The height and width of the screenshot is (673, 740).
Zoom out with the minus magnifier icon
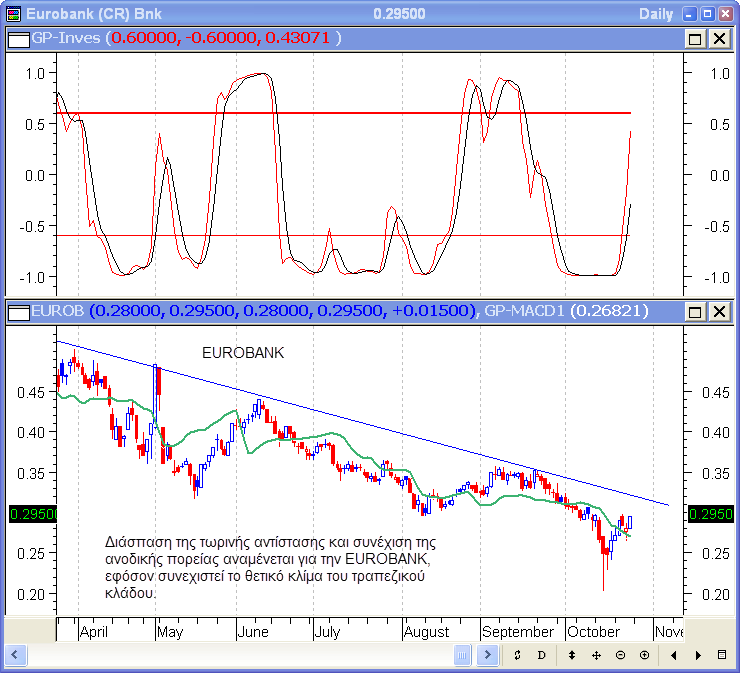620,655
